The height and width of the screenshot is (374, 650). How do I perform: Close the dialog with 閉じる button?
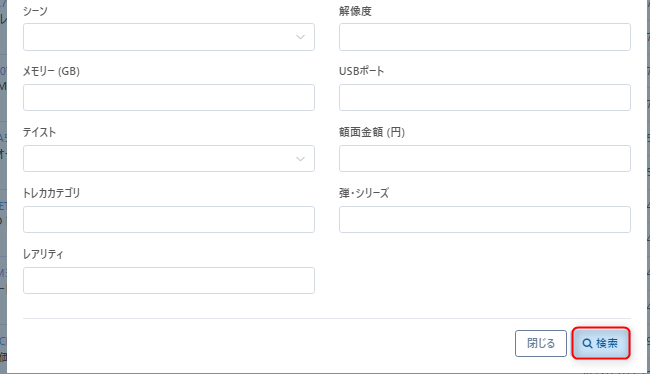tap(541, 343)
